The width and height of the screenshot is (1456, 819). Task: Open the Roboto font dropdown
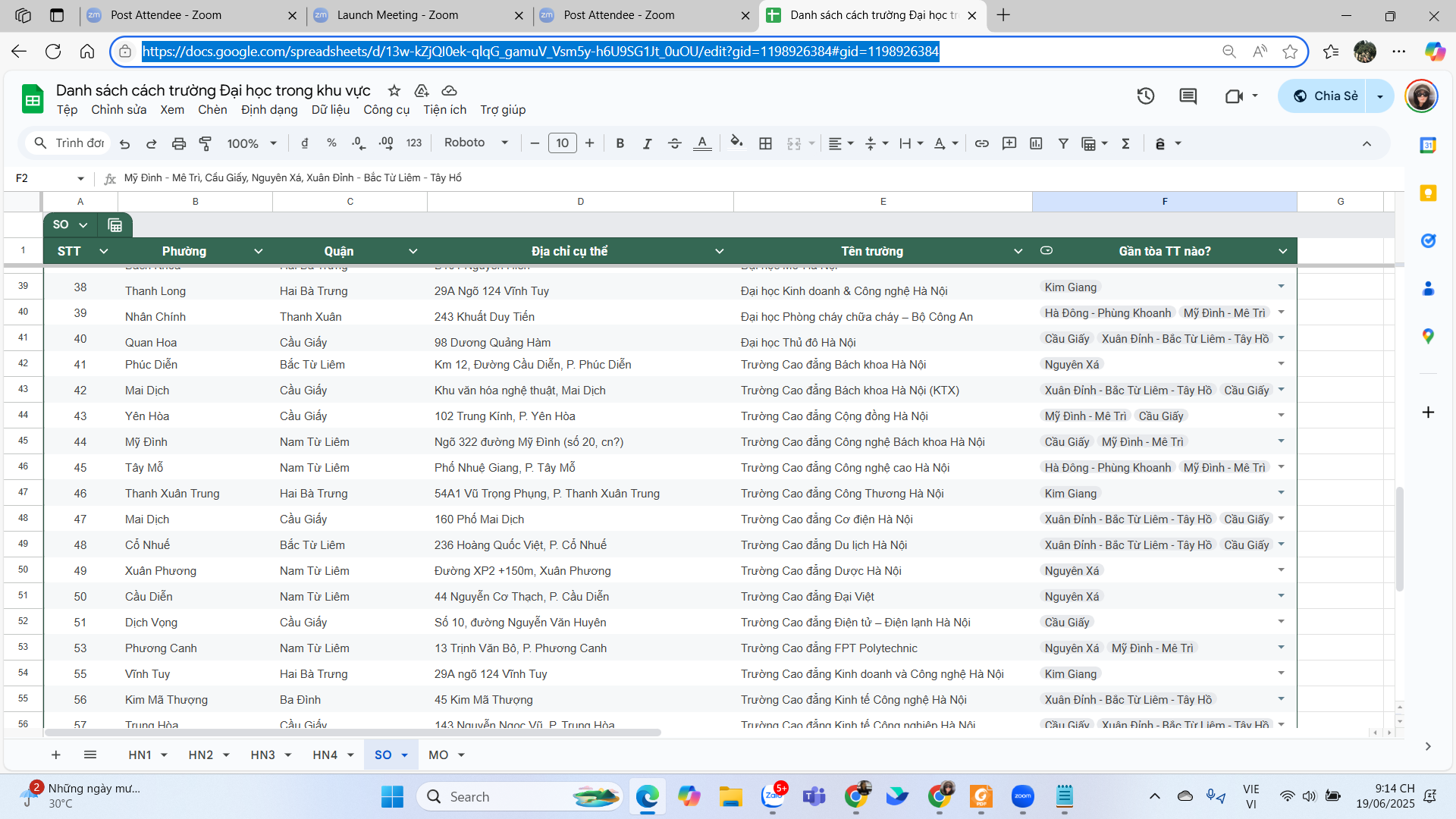(x=475, y=143)
